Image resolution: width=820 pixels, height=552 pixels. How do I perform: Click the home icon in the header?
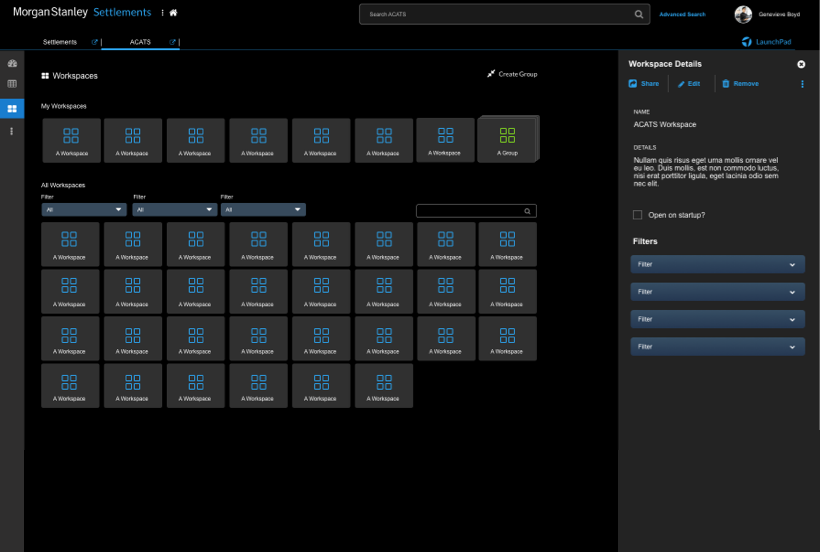[173, 13]
